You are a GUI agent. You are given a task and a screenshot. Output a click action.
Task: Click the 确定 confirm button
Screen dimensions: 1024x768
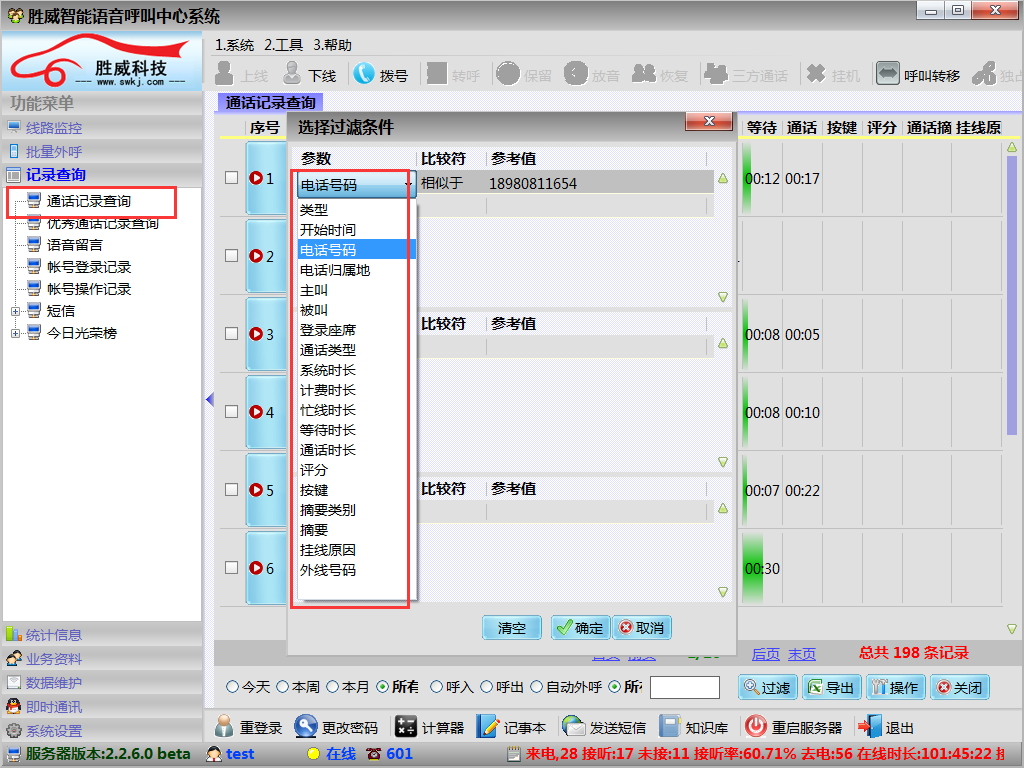580,628
